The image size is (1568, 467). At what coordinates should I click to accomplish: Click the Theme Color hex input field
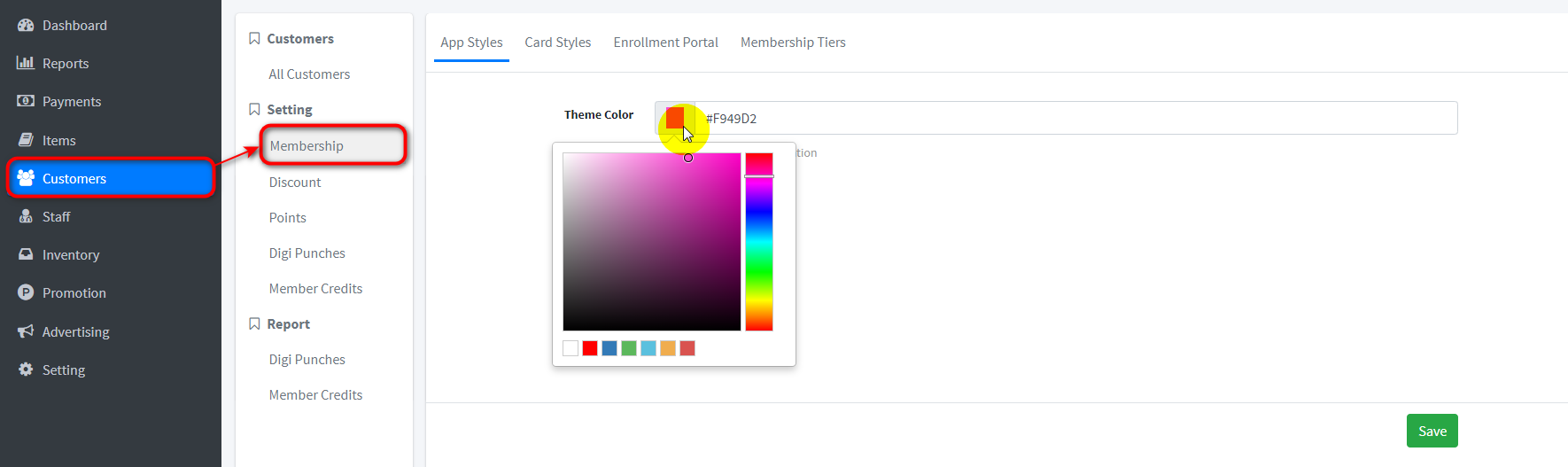pyautogui.click(x=1076, y=118)
